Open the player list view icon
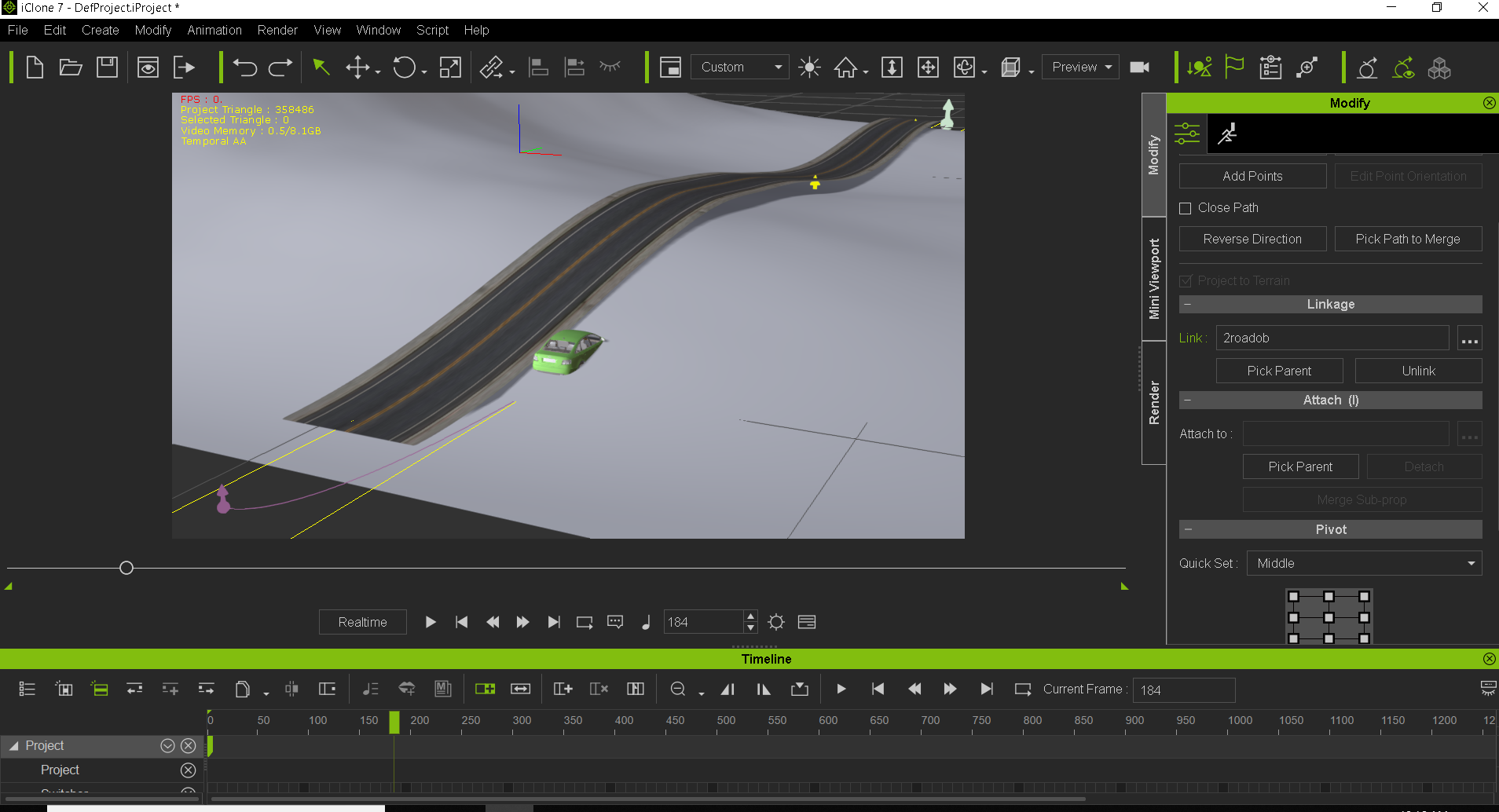1499x812 pixels. point(807,622)
